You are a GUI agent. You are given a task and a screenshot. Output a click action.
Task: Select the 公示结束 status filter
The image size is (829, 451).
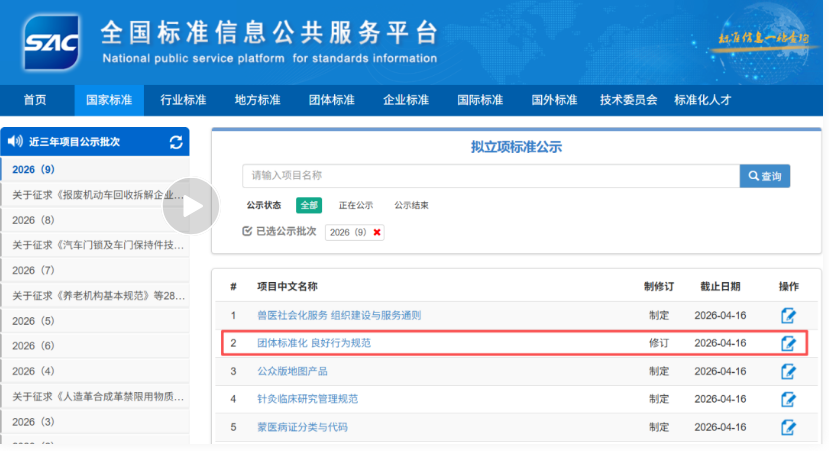click(x=411, y=205)
